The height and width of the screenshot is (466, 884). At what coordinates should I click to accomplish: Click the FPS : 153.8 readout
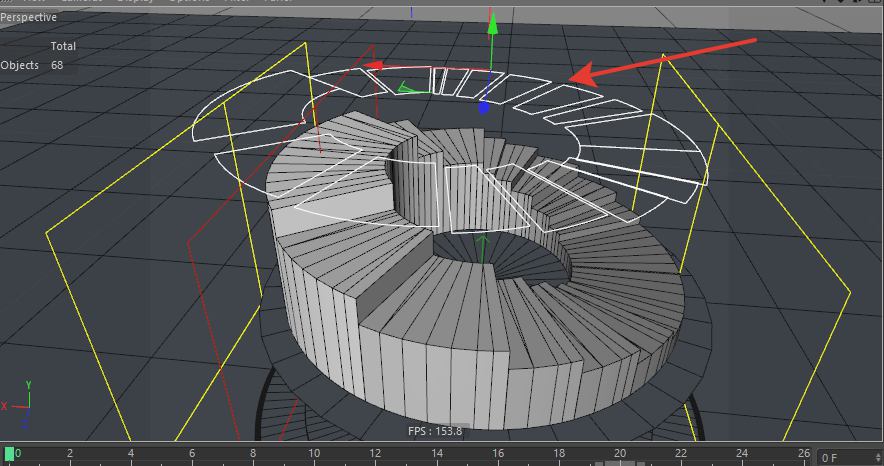click(435, 431)
